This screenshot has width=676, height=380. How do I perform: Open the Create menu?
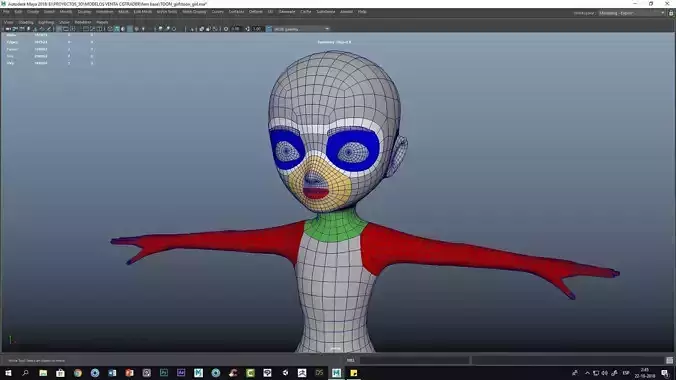pyautogui.click(x=33, y=12)
